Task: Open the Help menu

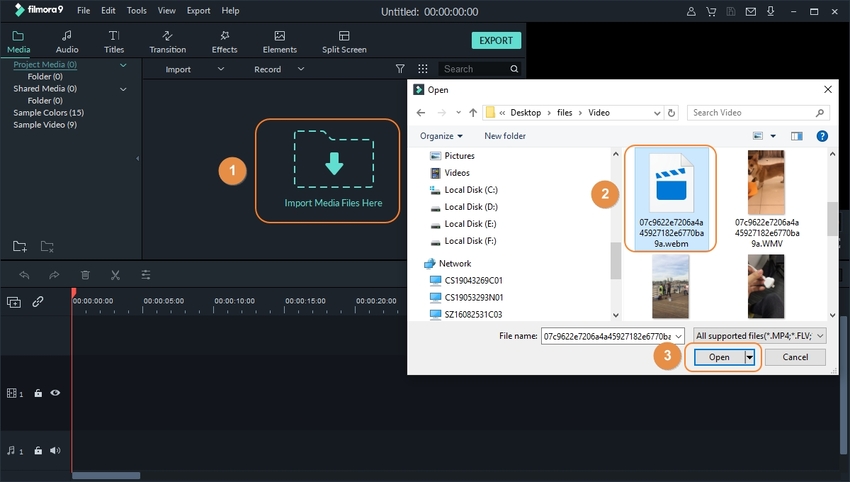Action: point(230,10)
